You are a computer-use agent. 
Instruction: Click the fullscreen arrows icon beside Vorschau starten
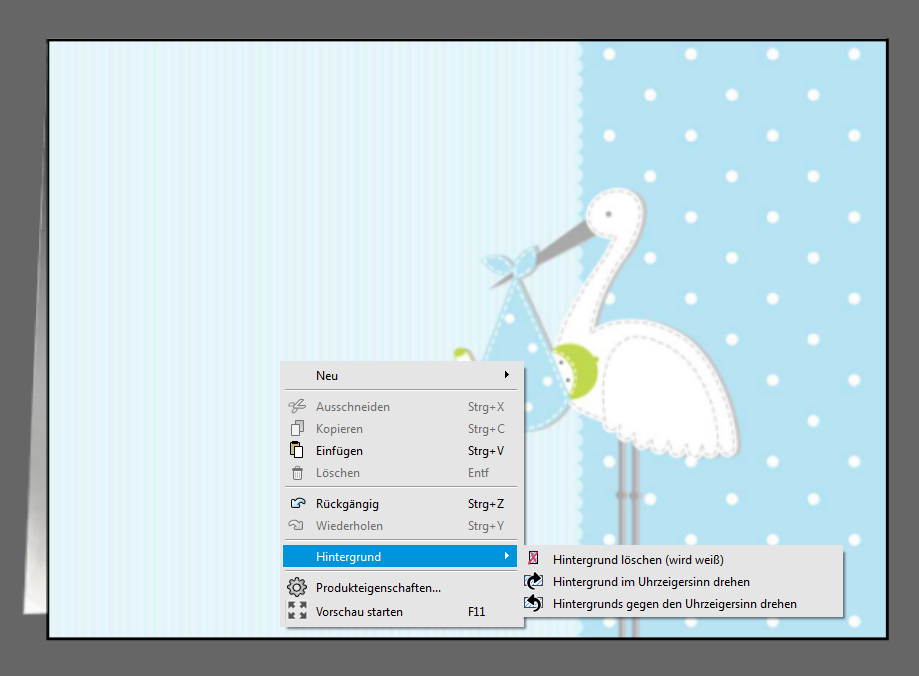click(x=297, y=610)
